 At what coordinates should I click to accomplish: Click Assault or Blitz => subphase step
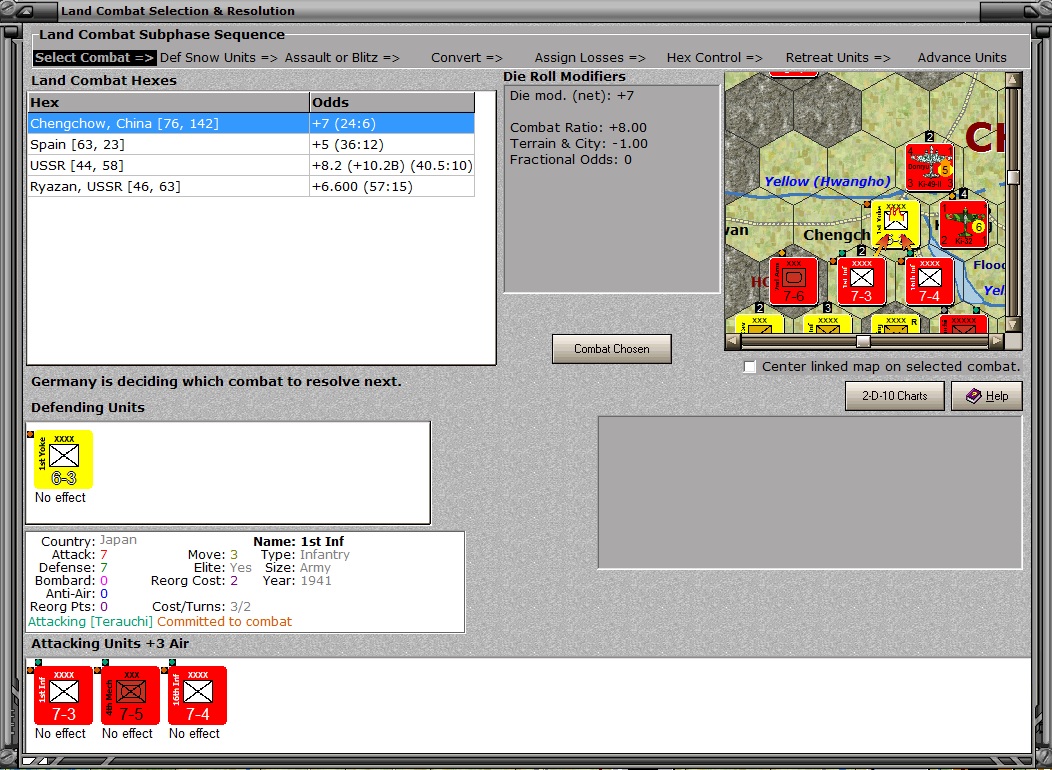coord(342,58)
